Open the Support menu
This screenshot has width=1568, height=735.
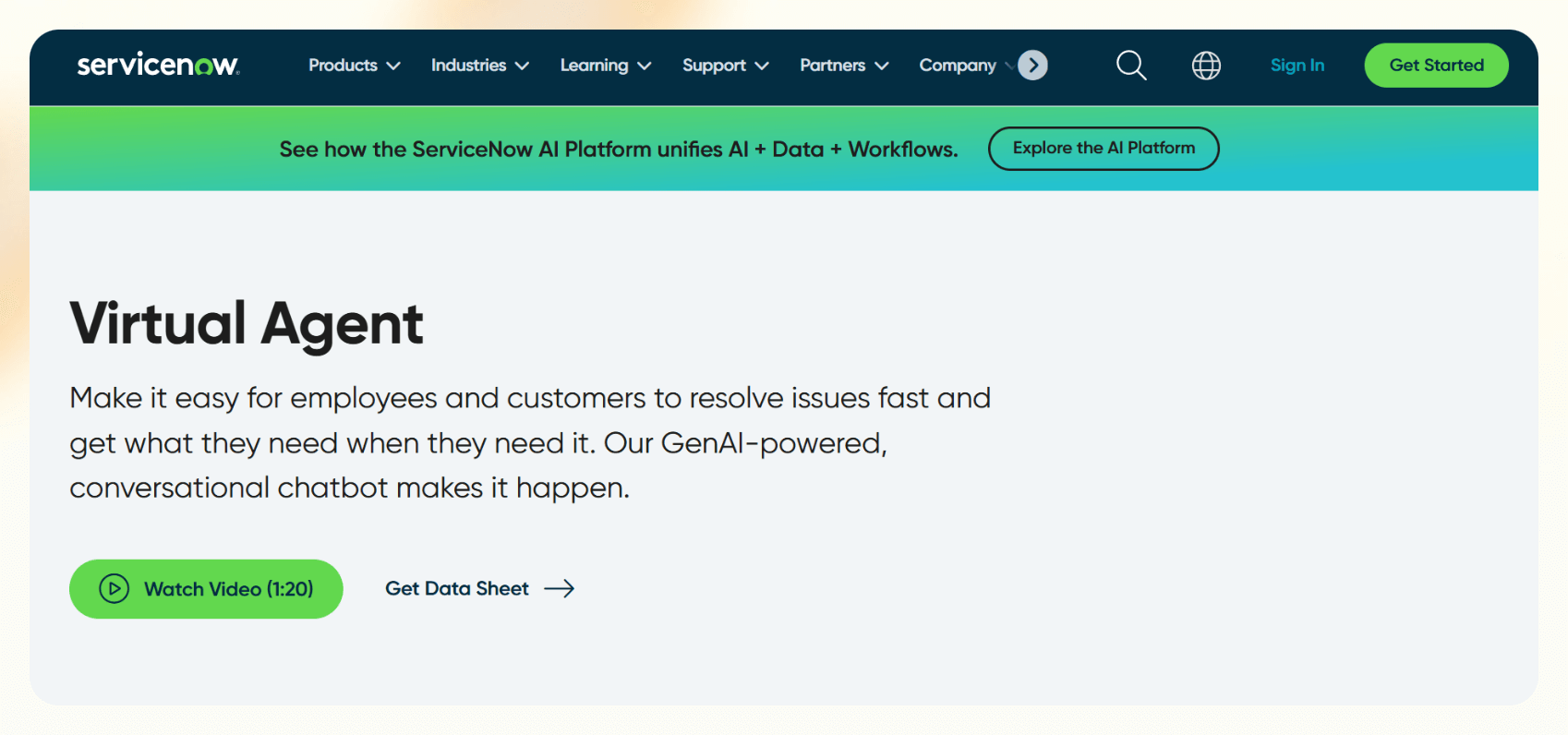726,66
